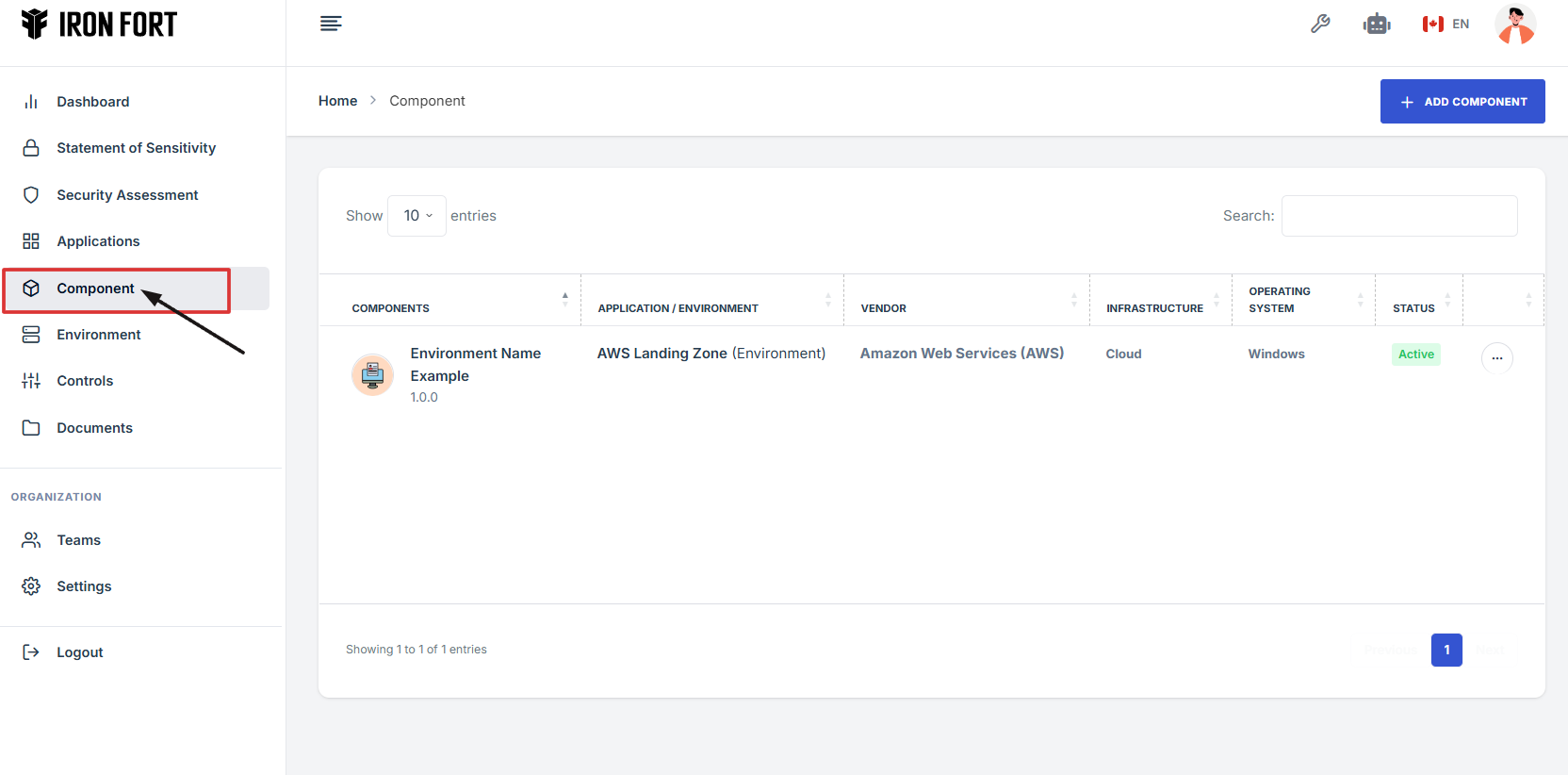Click the hamburger menu icon to collapse sidebar
The width and height of the screenshot is (1568, 775).
tap(330, 24)
